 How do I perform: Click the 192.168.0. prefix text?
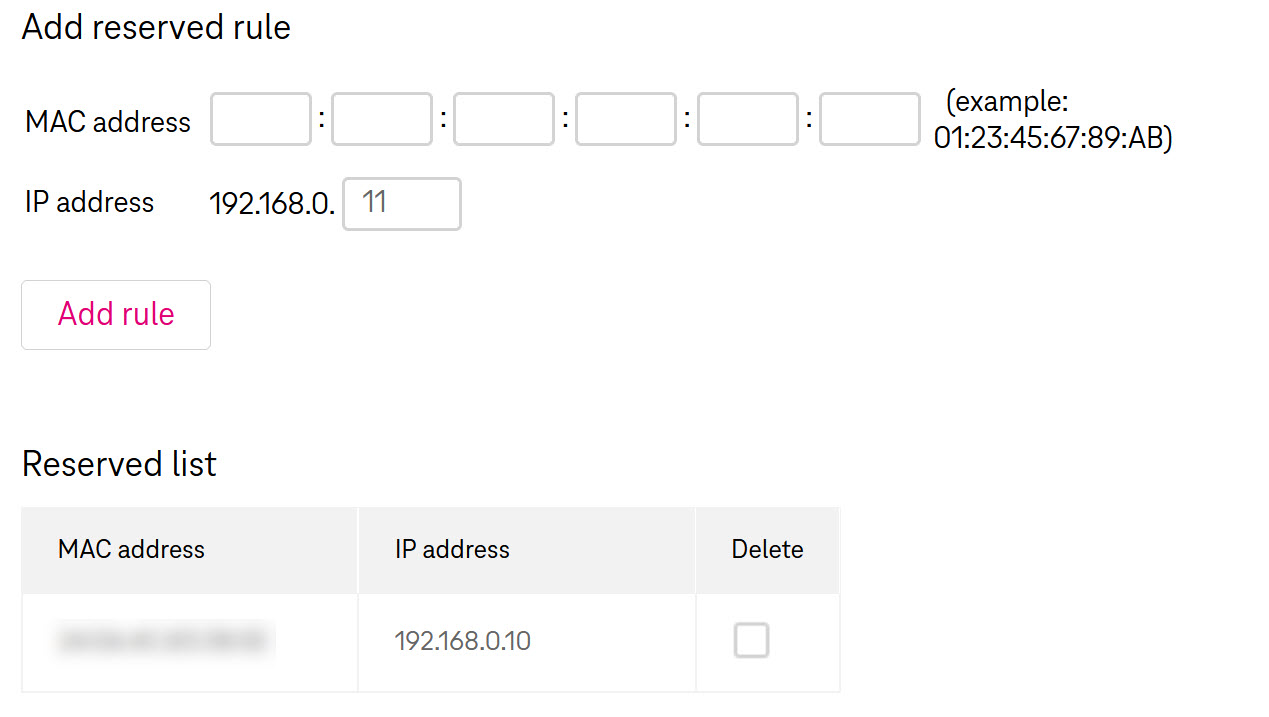(x=272, y=204)
